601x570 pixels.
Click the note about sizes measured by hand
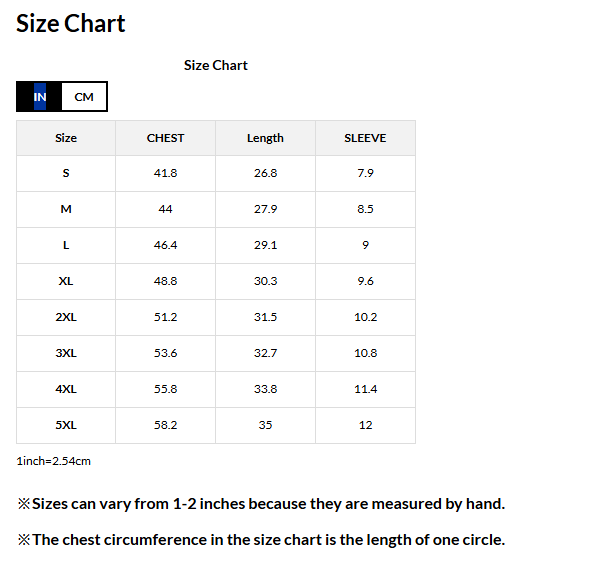(x=262, y=504)
